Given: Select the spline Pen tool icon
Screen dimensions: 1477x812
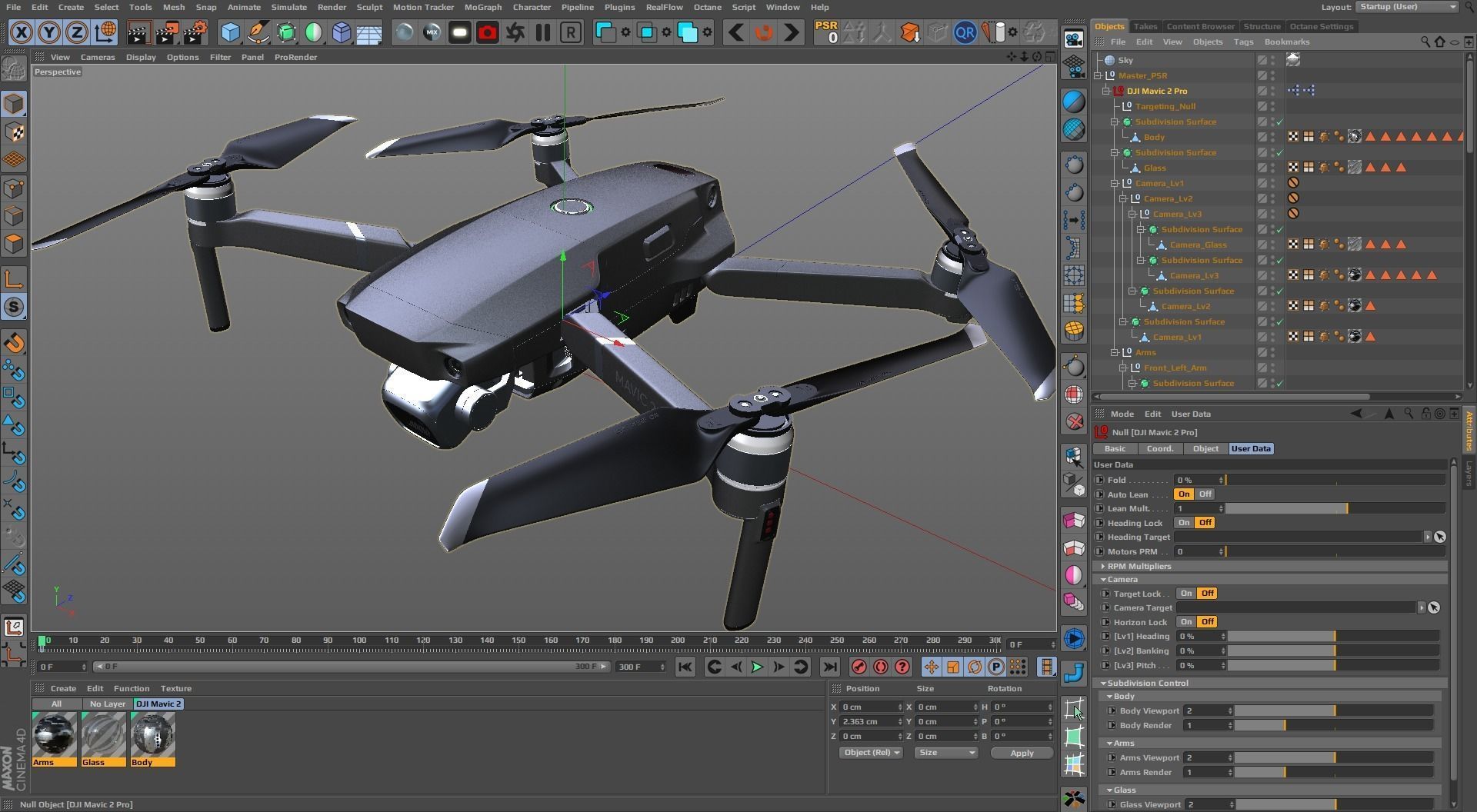Looking at the screenshot, I should 258,32.
